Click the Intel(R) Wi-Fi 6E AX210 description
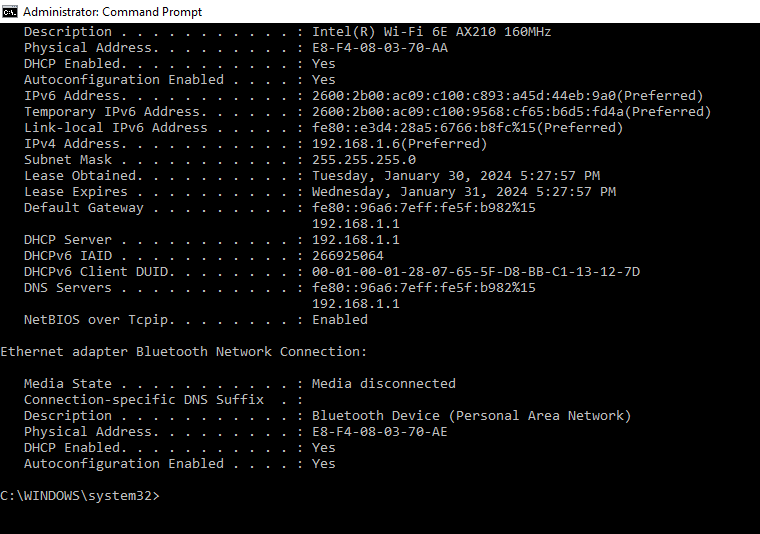Screen dimensions: 760x534 [431, 31]
